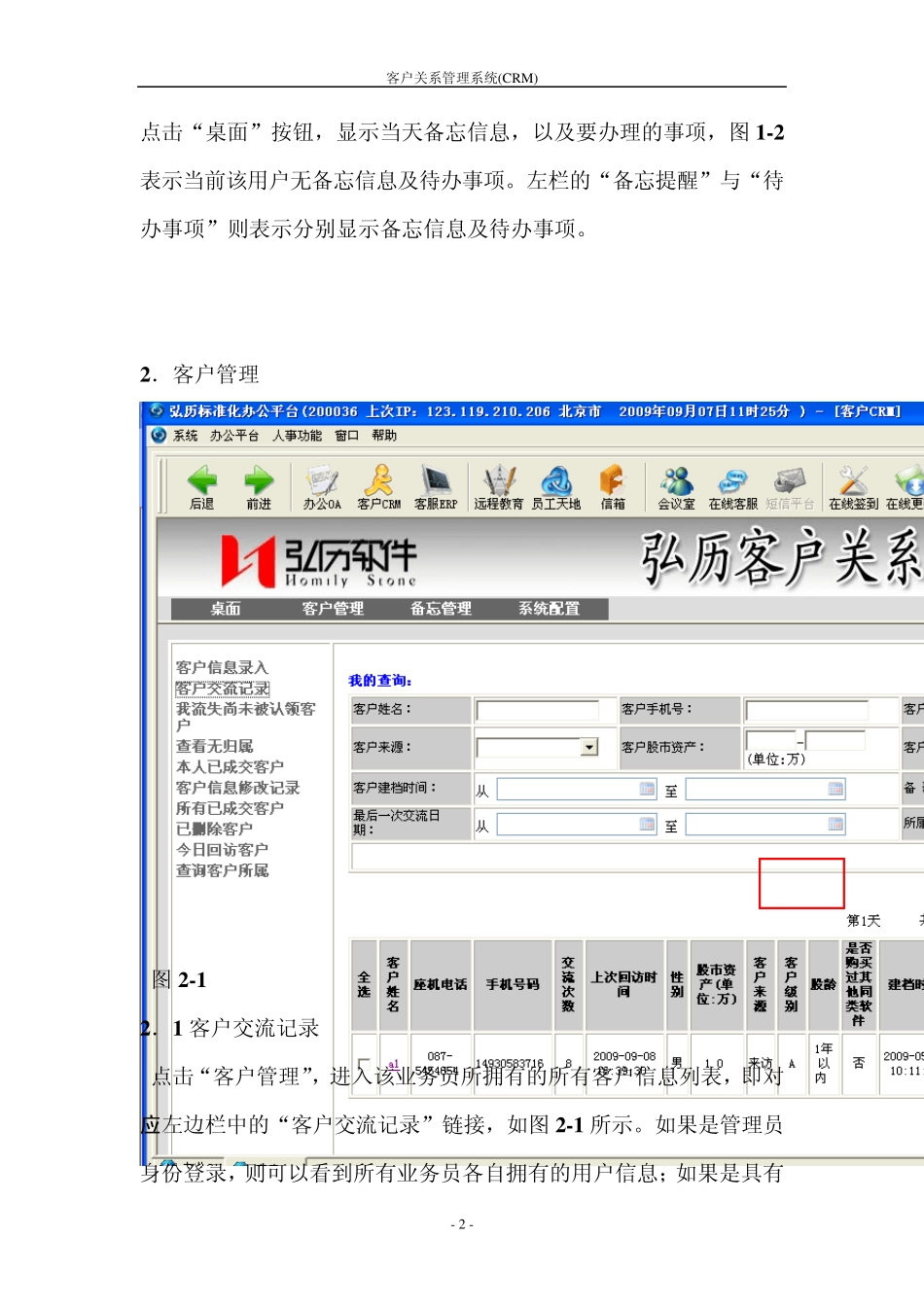Click the 客户来源 column header in table
Image resolution: width=924 pixels, height=1307 pixels.
(x=760, y=985)
